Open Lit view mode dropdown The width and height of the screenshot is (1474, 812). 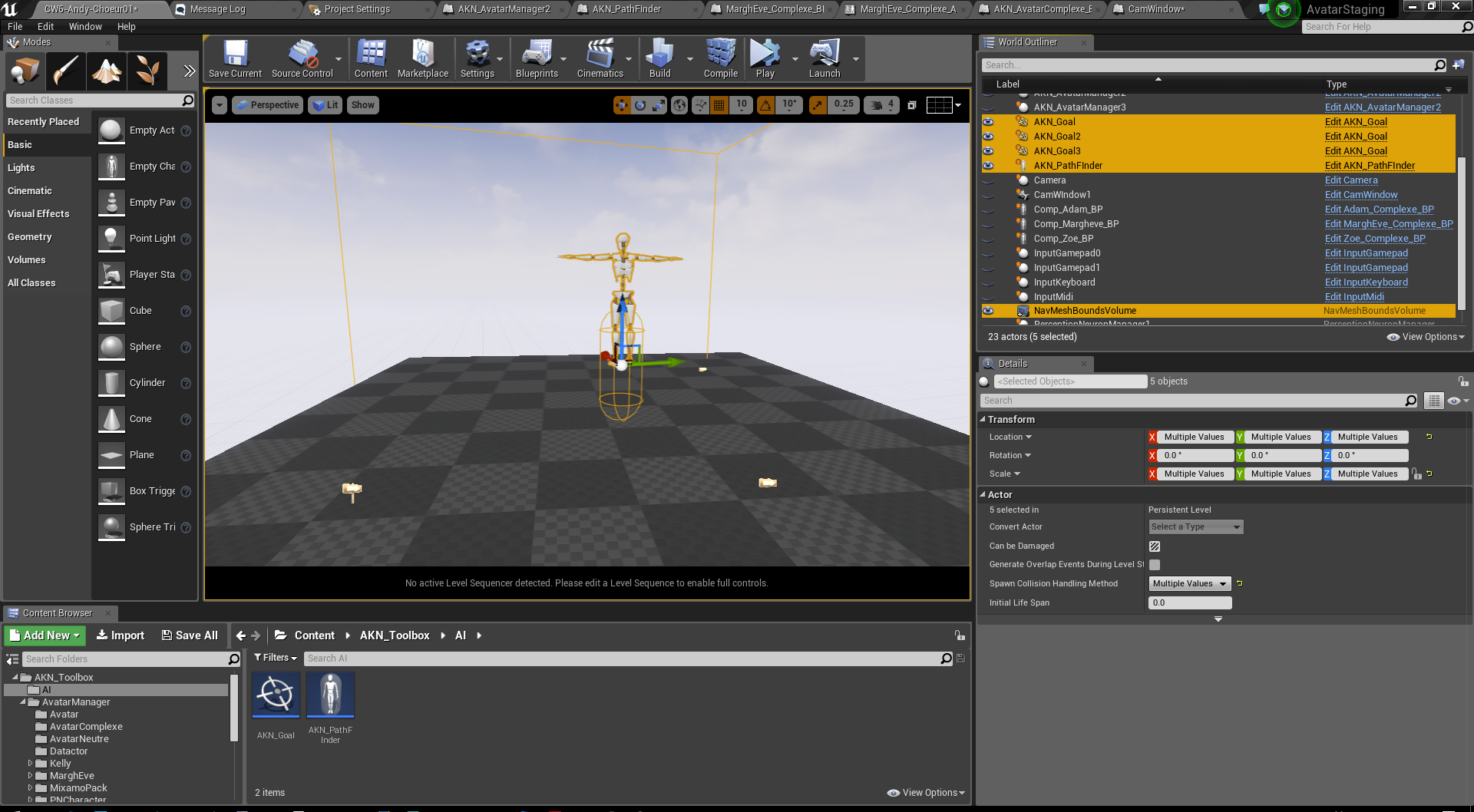point(325,105)
